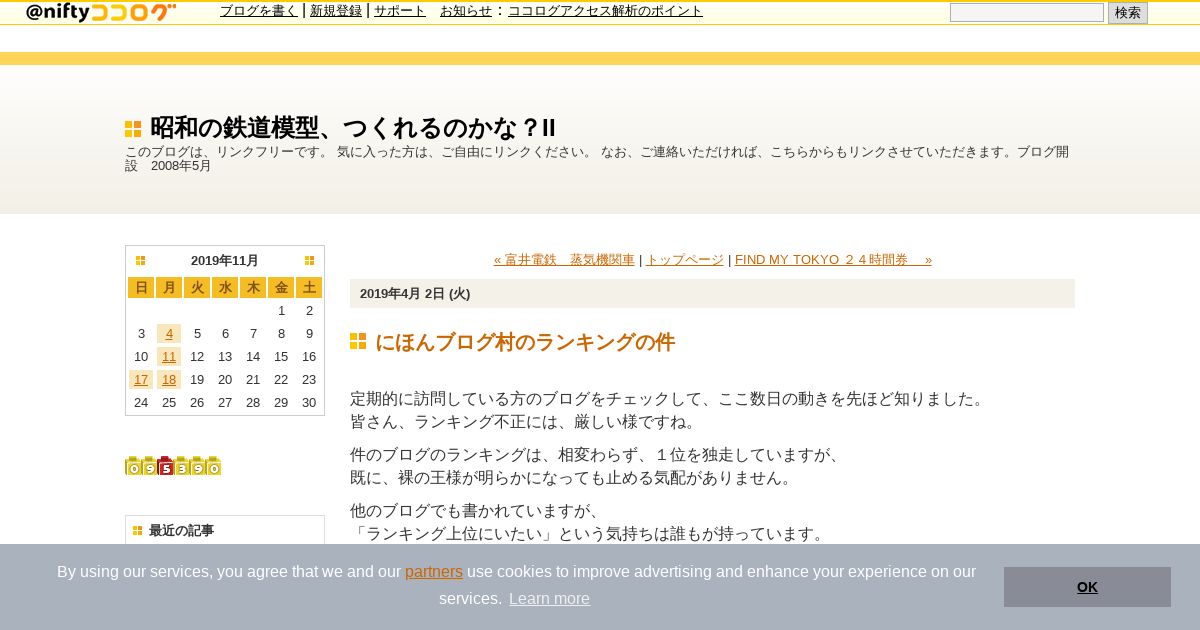
Task: Open previous post 富井電鉄 蒸気機関車
Action: pyautogui.click(x=564, y=260)
